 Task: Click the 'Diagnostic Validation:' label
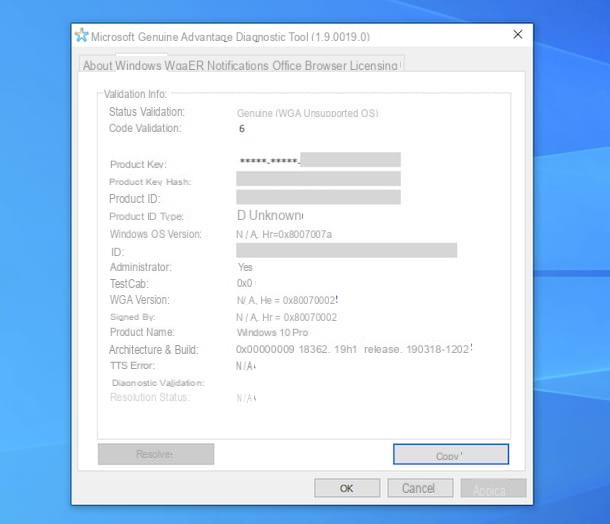(x=158, y=383)
